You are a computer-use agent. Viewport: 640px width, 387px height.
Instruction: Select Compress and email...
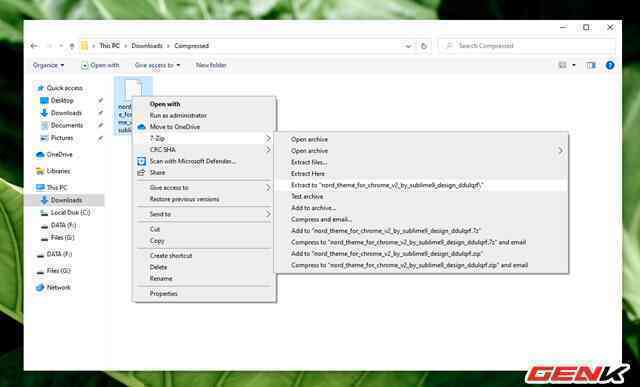click(x=421, y=220)
